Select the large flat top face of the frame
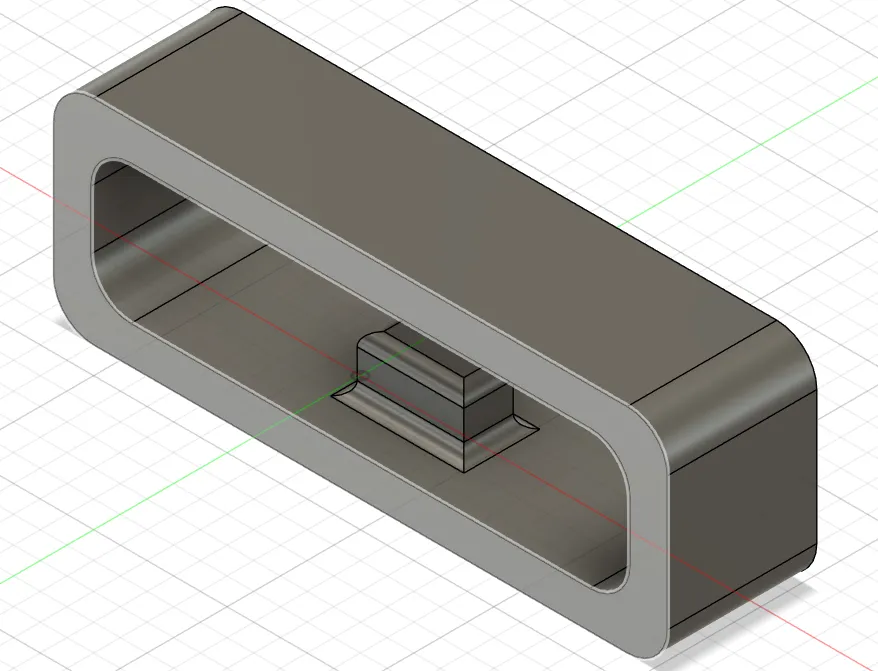 click(437, 207)
